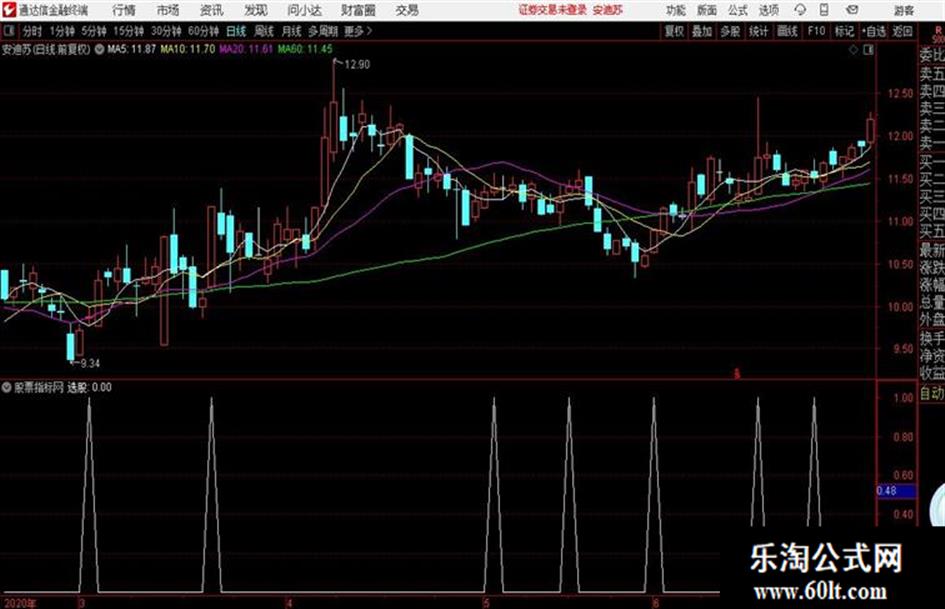945x609 pixels.
Task: Select the 日线 daily period tab
Action: (x=236, y=31)
